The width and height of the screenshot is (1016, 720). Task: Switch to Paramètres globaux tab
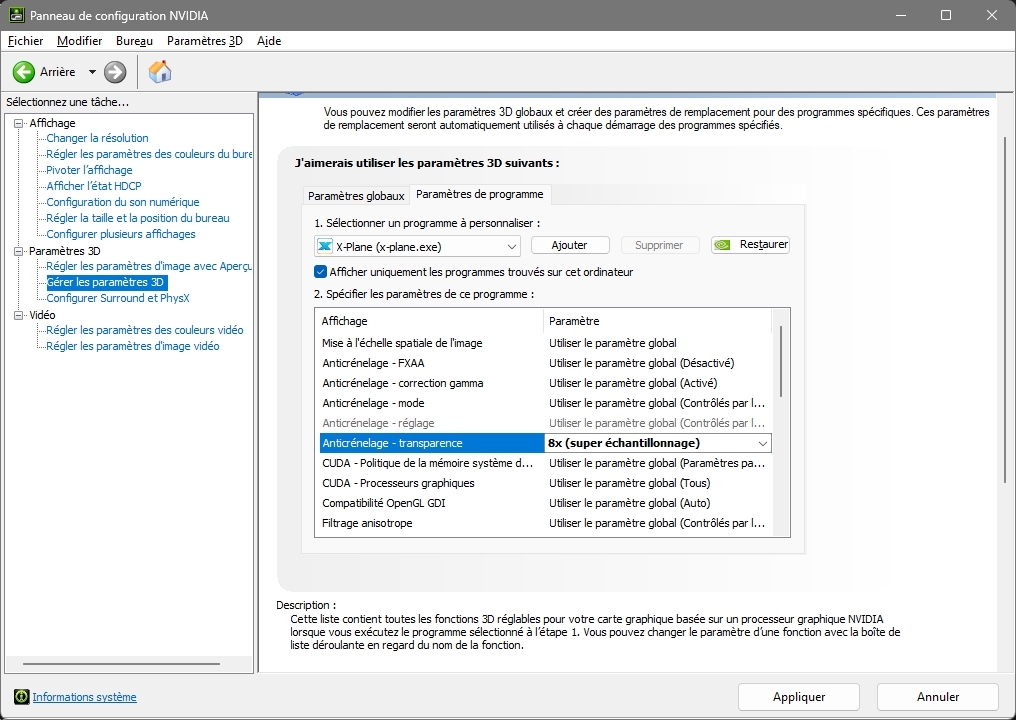tap(356, 196)
